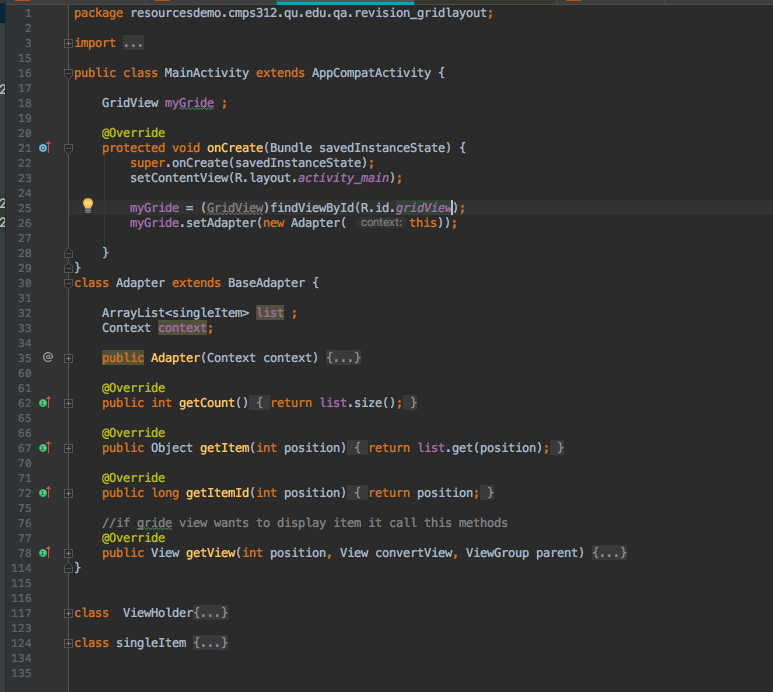Click the MainActivity class name
This screenshot has width=773, height=692.
click(207, 73)
